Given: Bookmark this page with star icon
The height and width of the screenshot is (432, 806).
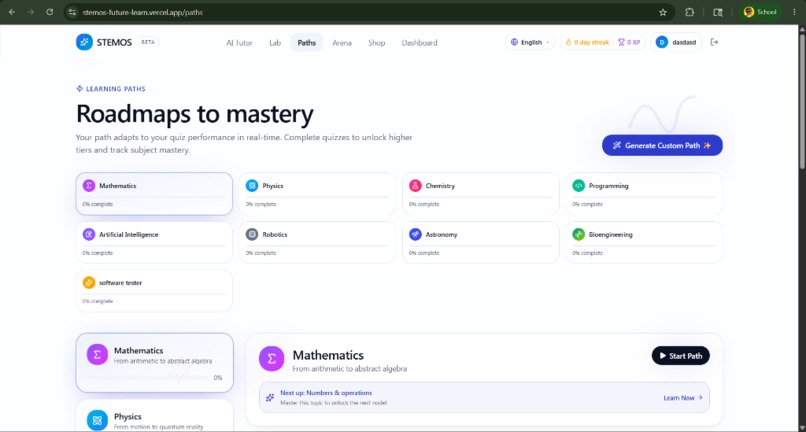Looking at the screenshot, I should coord(663,12).
